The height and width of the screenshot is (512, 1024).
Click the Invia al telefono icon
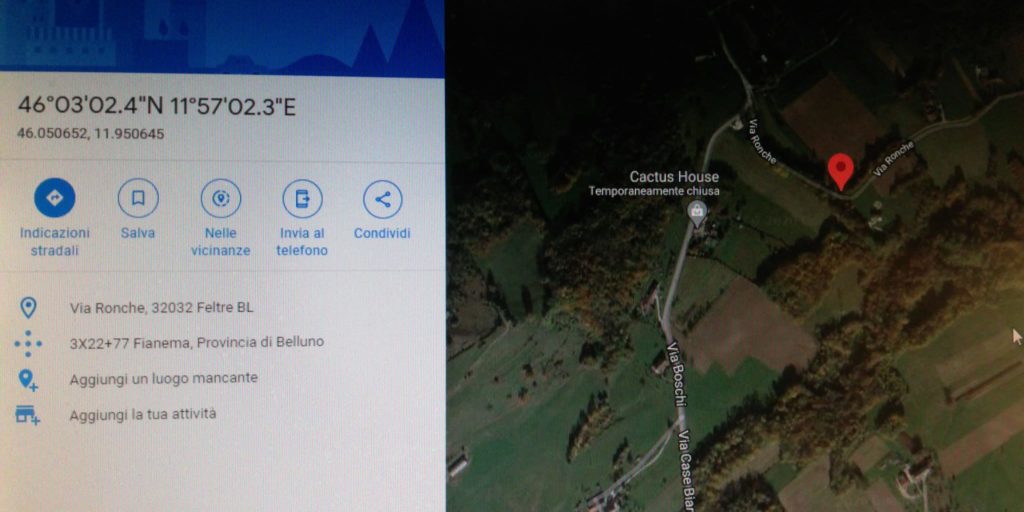(302, 199)
